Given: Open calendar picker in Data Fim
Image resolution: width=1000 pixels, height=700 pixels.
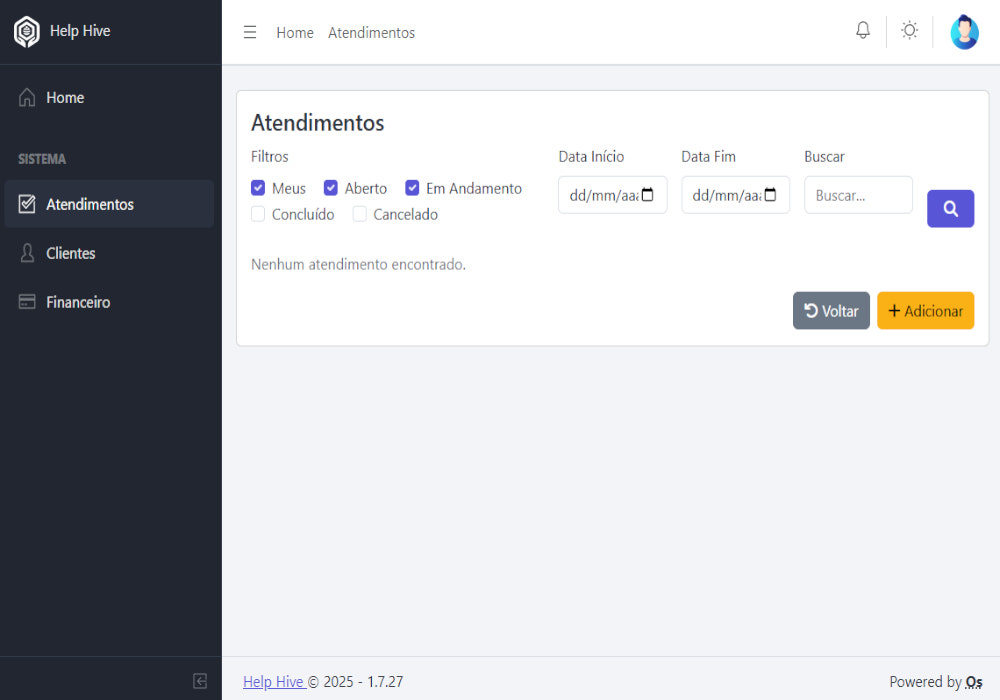Looking at the screenshot, I should 770,195.
